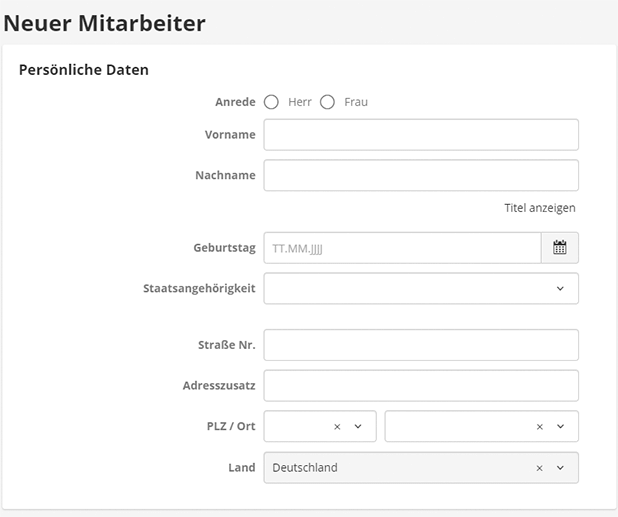Select the Herr radio button

[271, 102]
